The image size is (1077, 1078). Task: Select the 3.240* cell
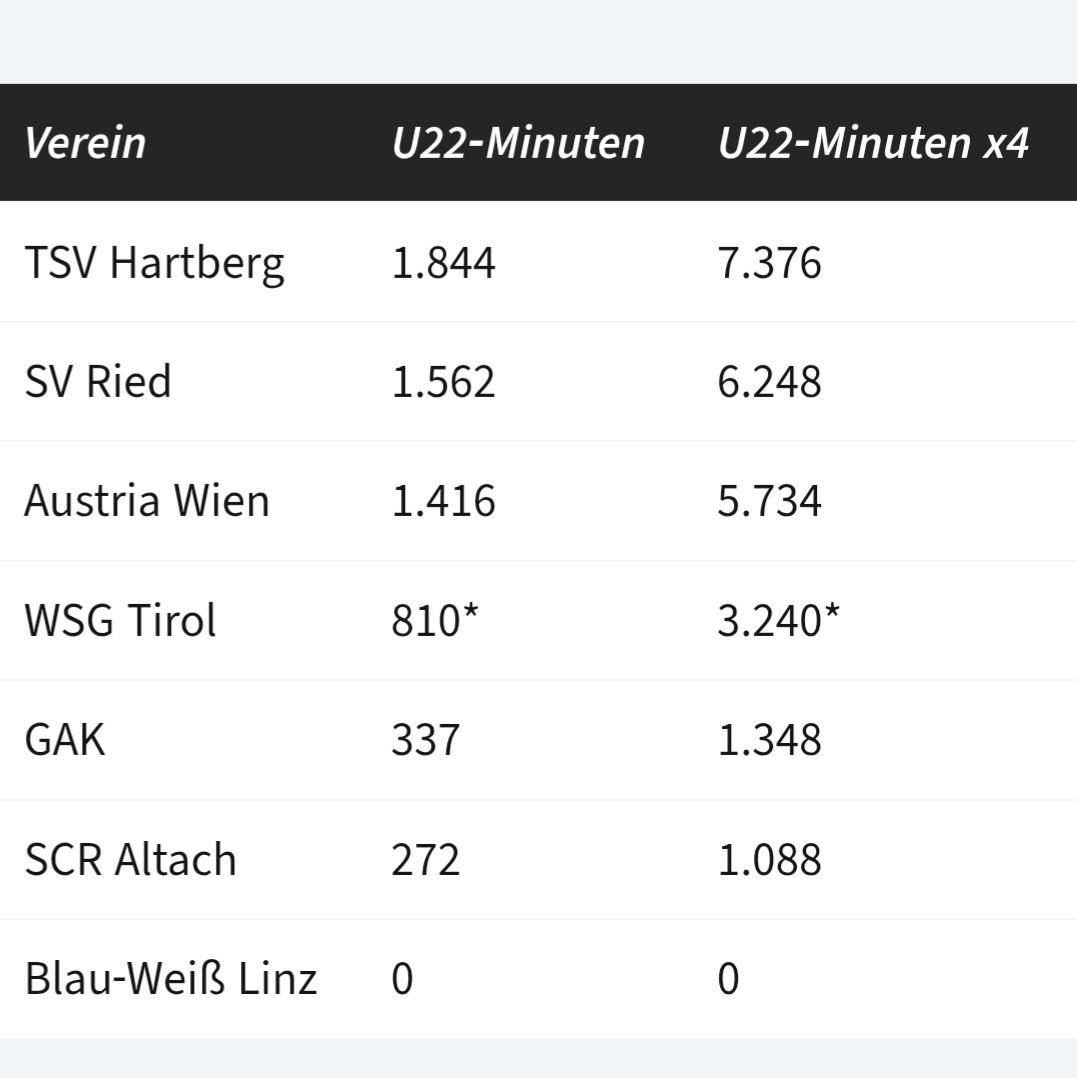[779, 621]
